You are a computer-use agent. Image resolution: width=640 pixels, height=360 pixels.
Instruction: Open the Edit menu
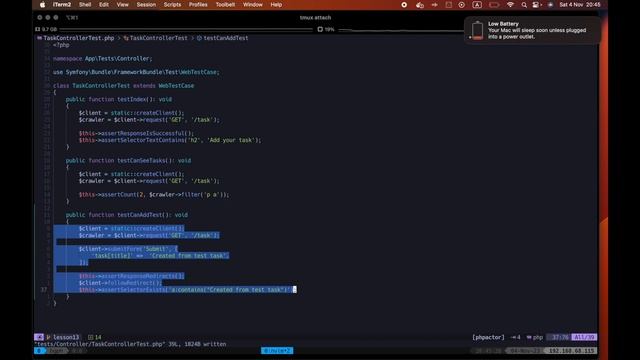click(104, 5)
